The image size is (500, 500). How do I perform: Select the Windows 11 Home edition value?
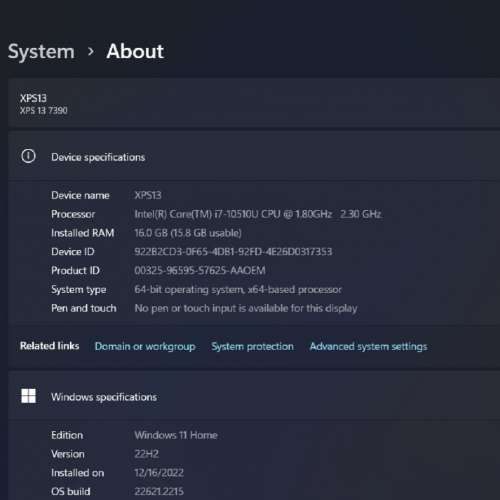coord(176,435)
